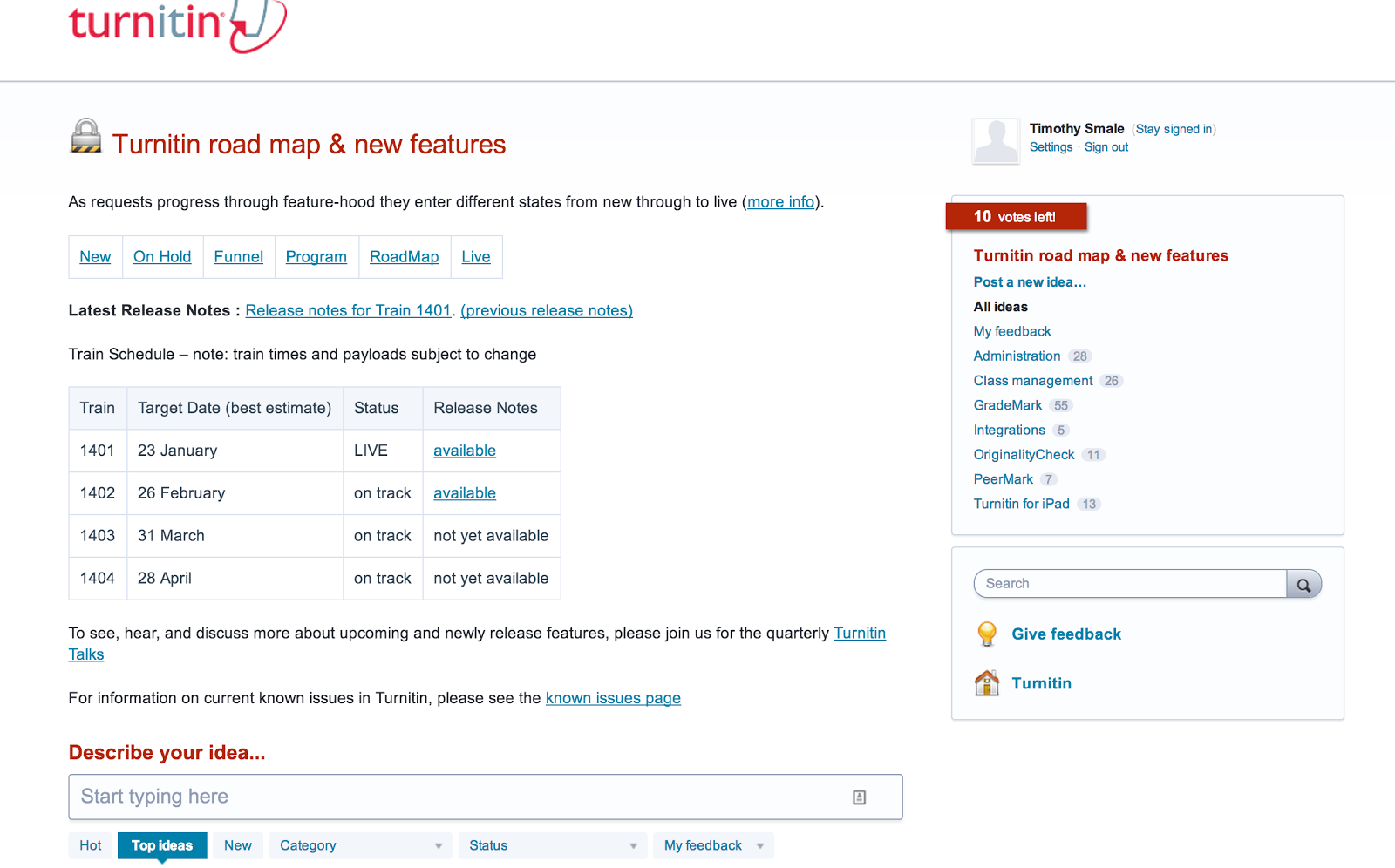1395x868 pixels.
Task: Open the Category dropdown filter
Action: point(361,845)
